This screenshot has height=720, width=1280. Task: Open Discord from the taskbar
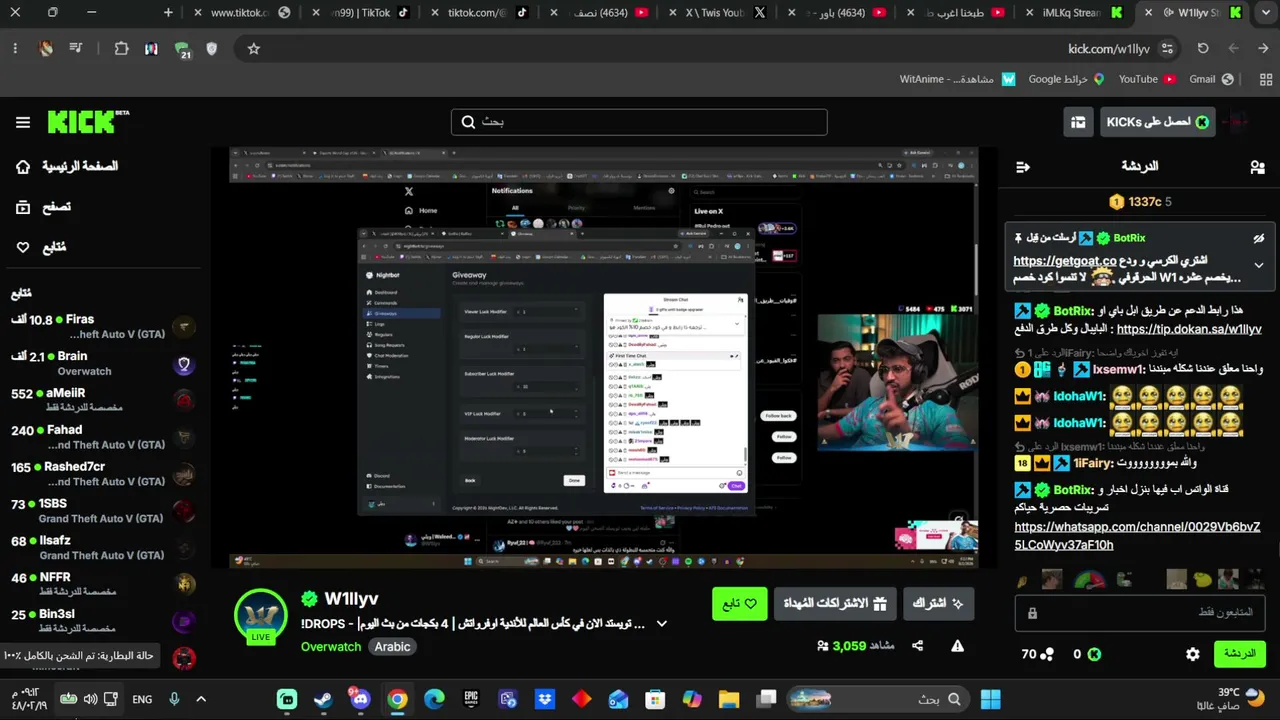pyautogui.click(x=360, y=699)
